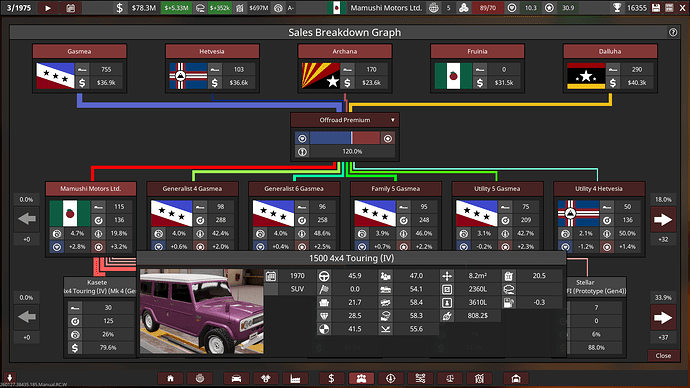Open the finances dollar tab in bottom bar
Screen dimensions: 690x388
pos(331,378)
